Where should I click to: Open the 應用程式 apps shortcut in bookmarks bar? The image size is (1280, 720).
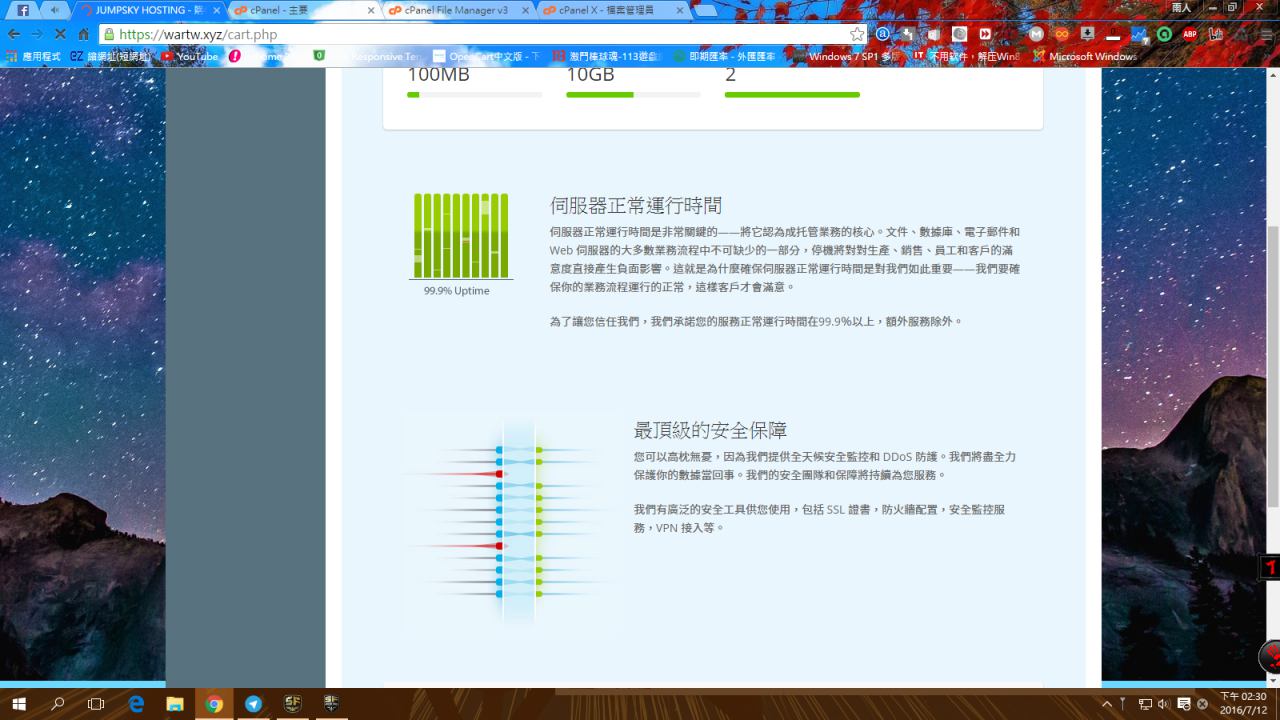pos(34,57)
